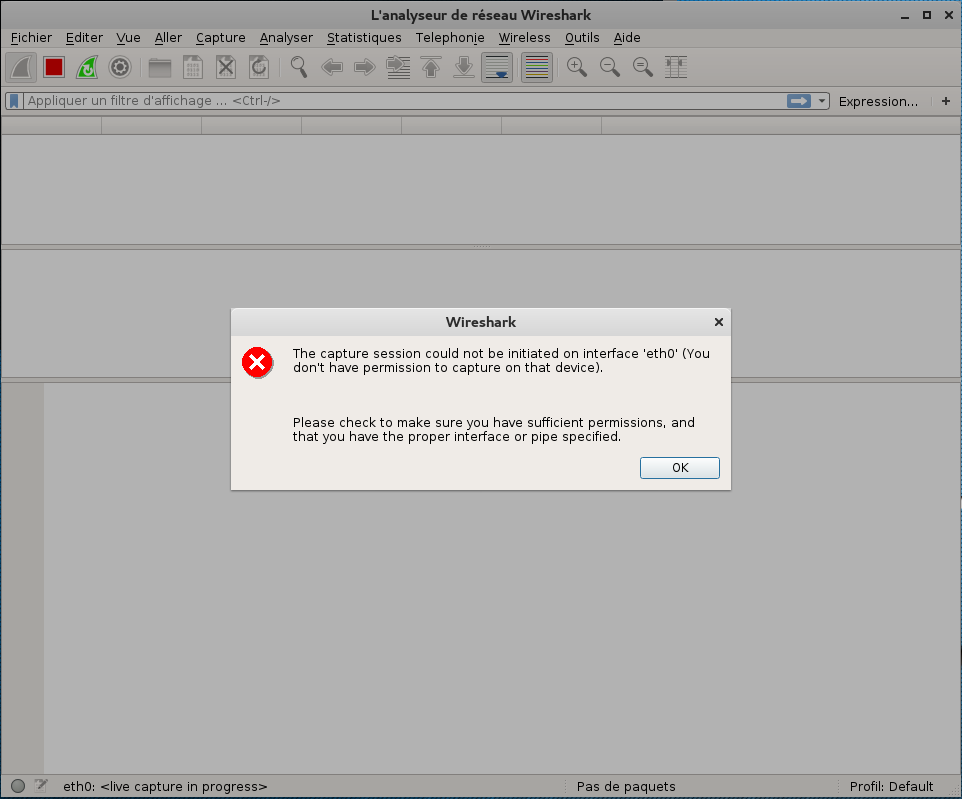The height and width of the screenshot is (799, 962).
Task: Open the Statistiques menu
Action: (x=364, y=38)
